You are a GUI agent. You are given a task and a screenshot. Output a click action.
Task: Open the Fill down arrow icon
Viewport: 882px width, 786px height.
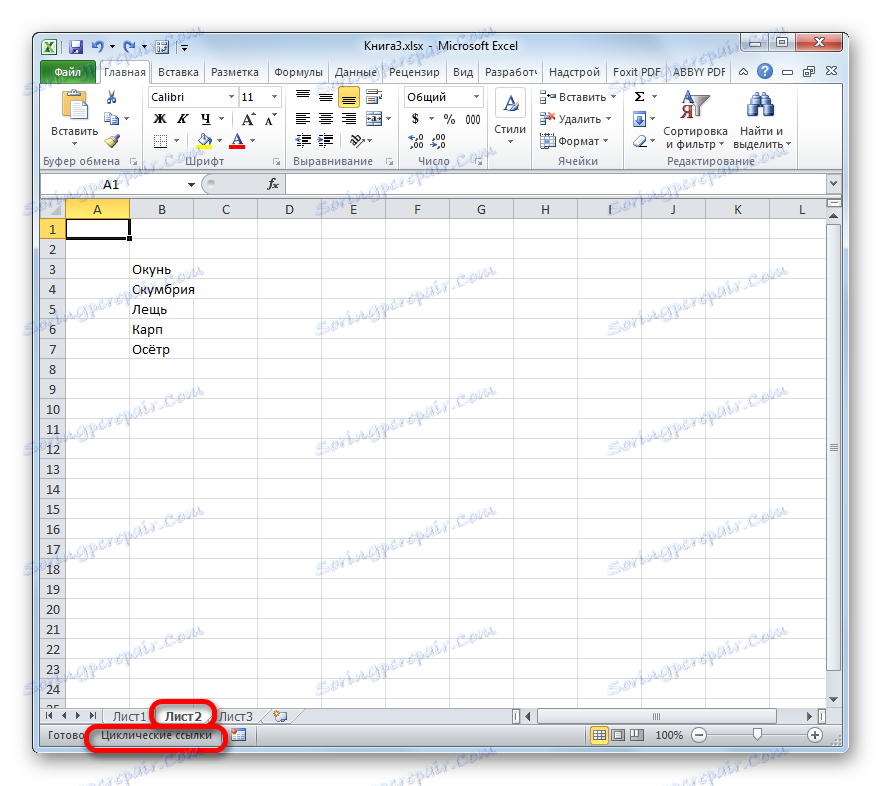tap(640, 119)
